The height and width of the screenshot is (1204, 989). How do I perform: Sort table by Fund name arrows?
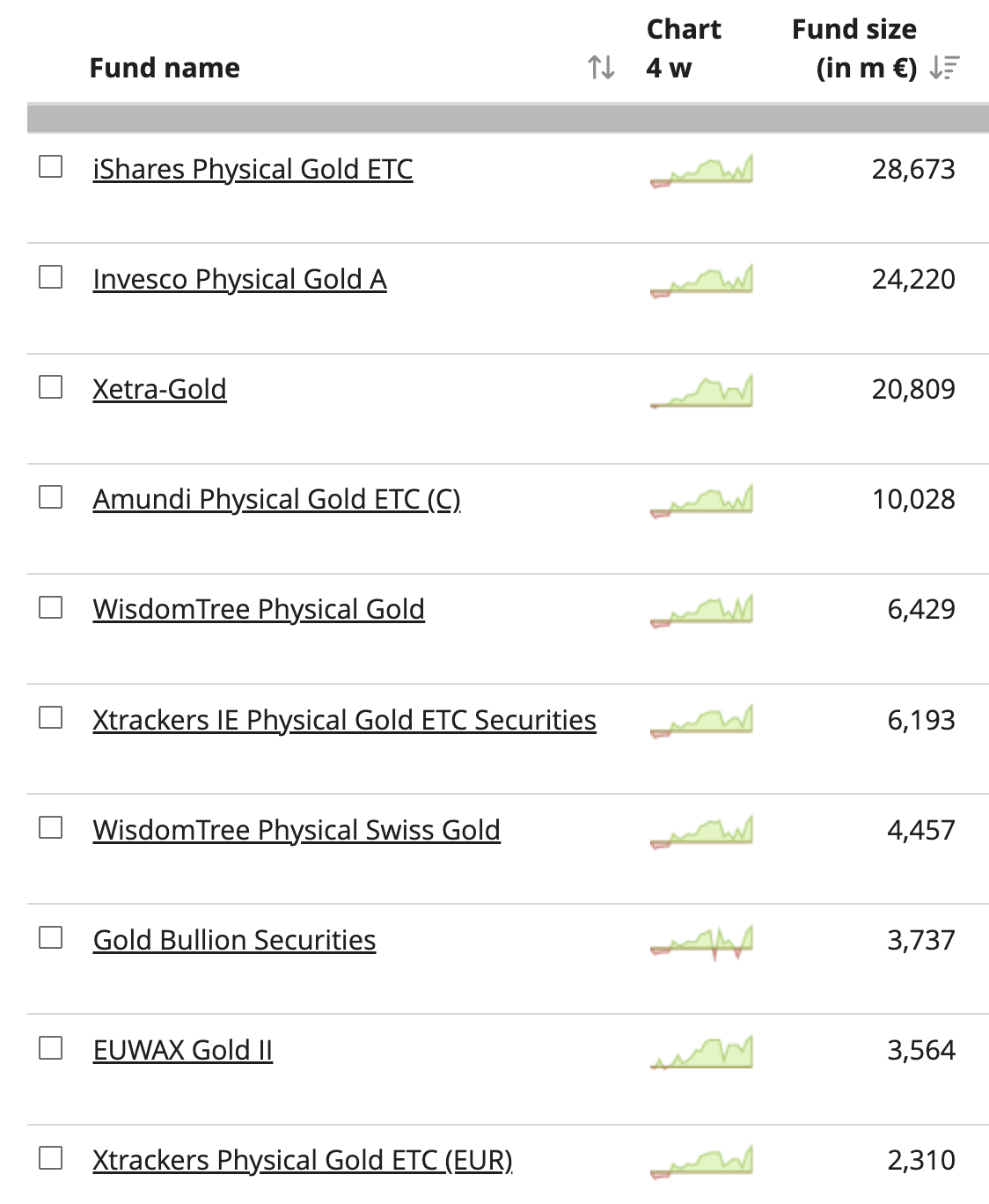pos(601,67)
